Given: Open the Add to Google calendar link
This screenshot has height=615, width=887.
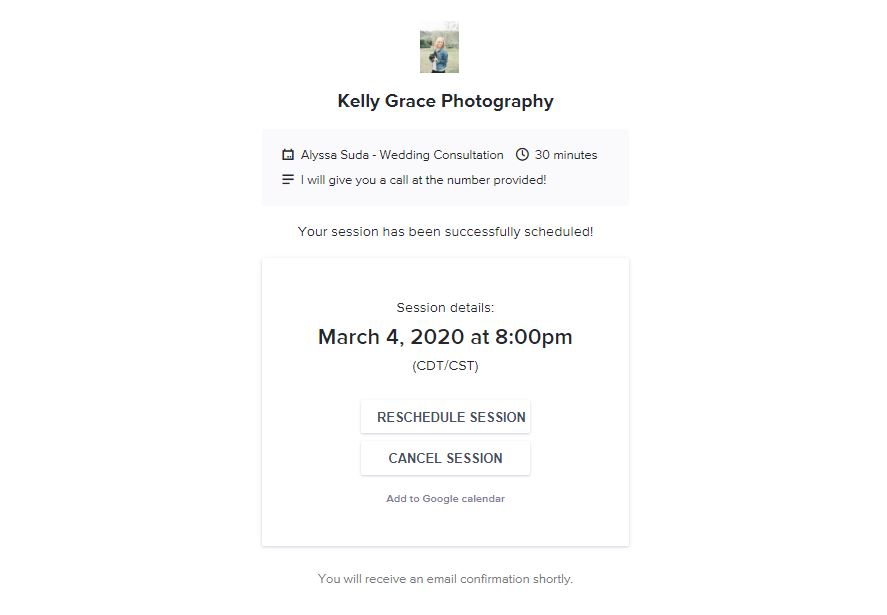Looking at the screenshot, I should (x=445, y=498).
